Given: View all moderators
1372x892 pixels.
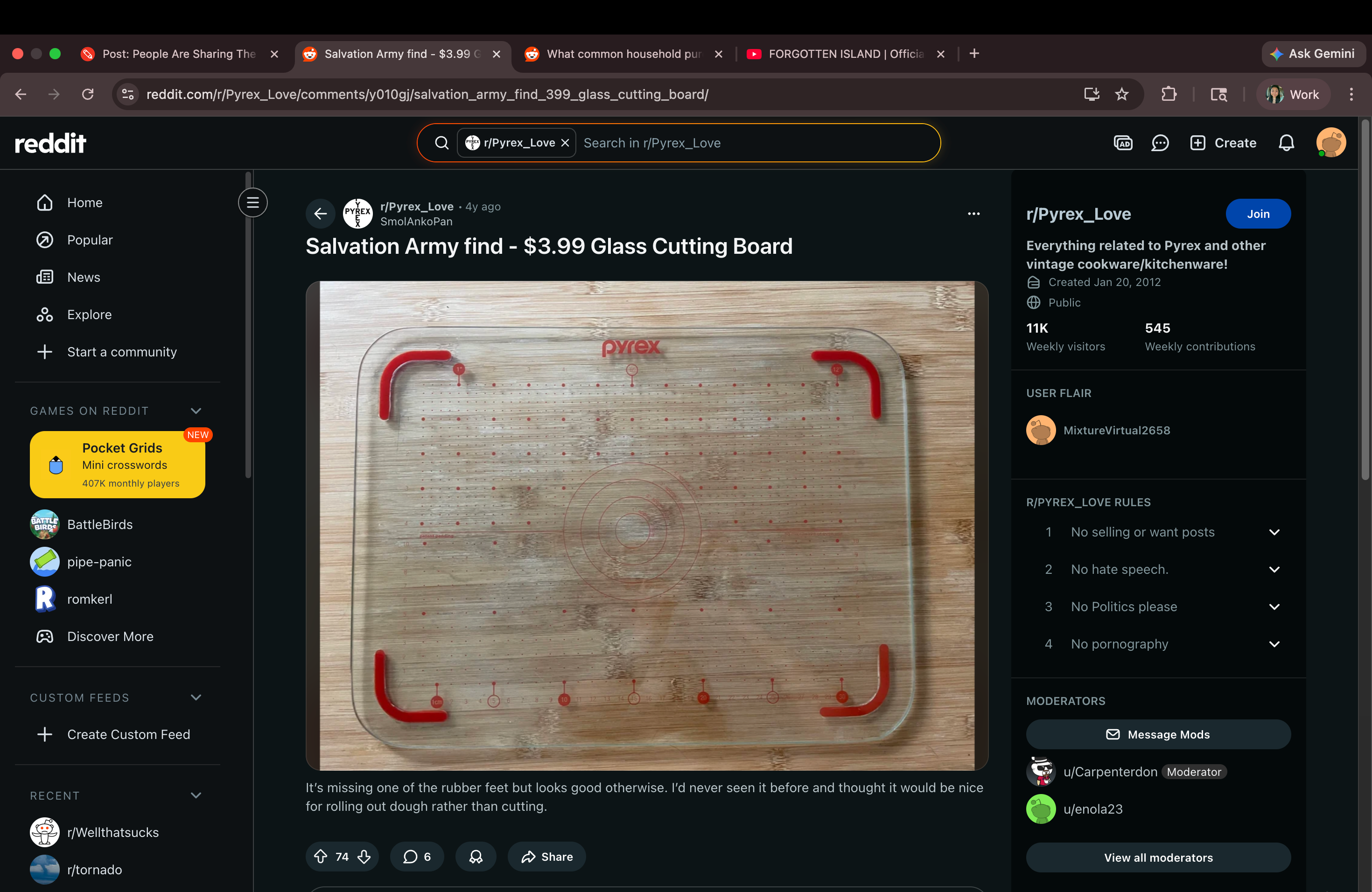Looking at the screenshot, I should 1158,858.
